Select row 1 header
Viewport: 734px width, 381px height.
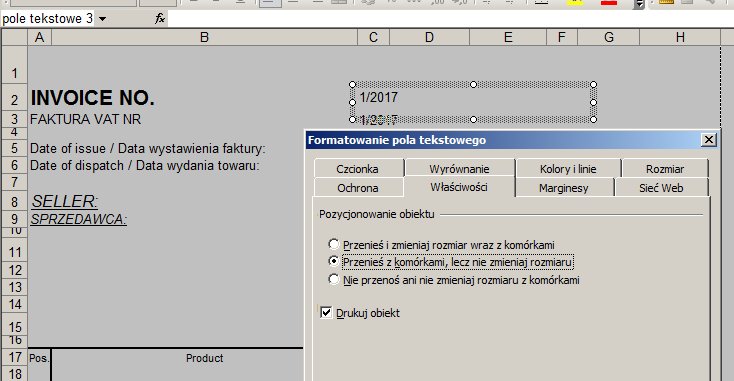click(15, 65)
